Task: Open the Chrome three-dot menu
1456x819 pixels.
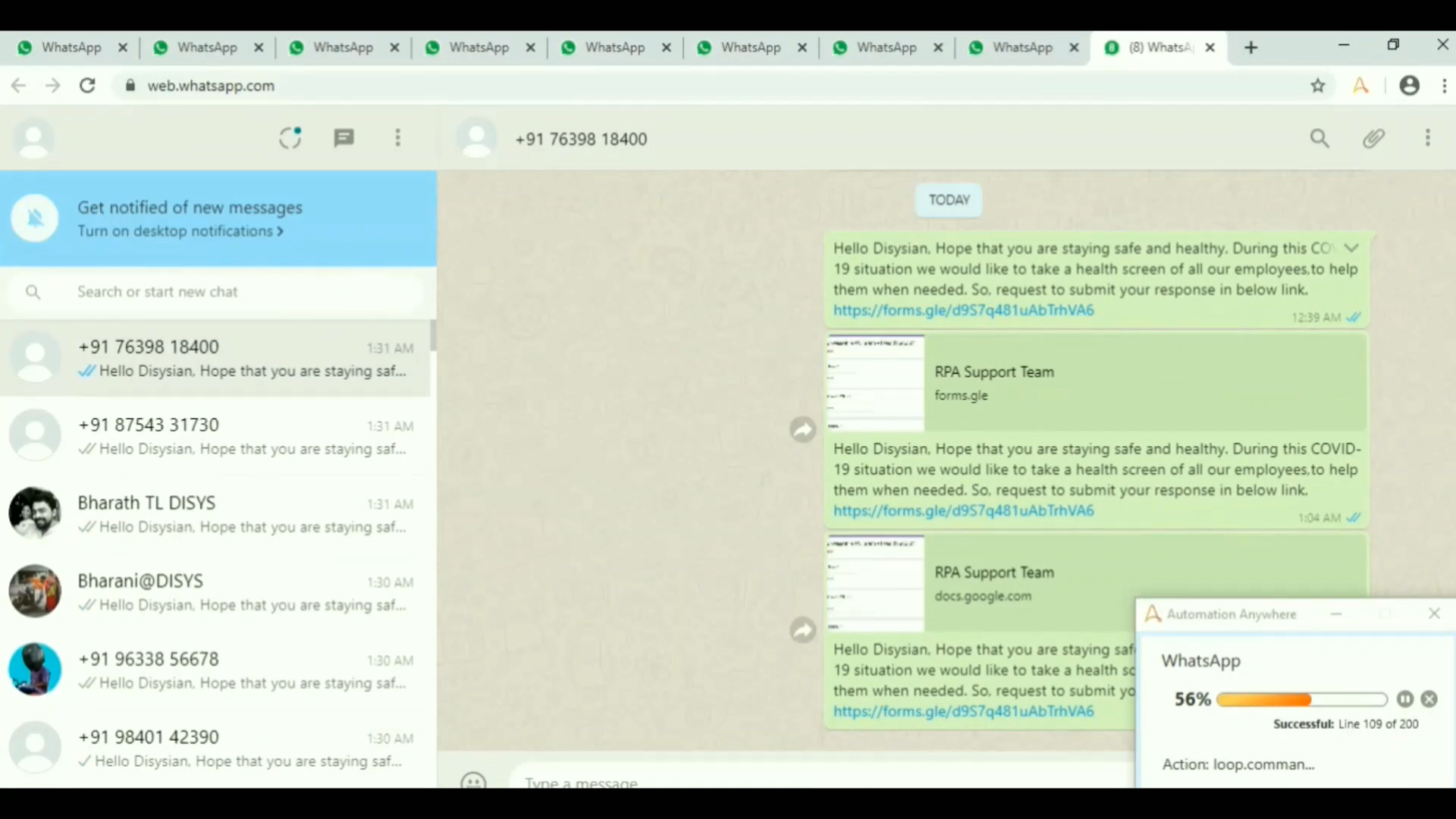Action: pos(1444,86)
